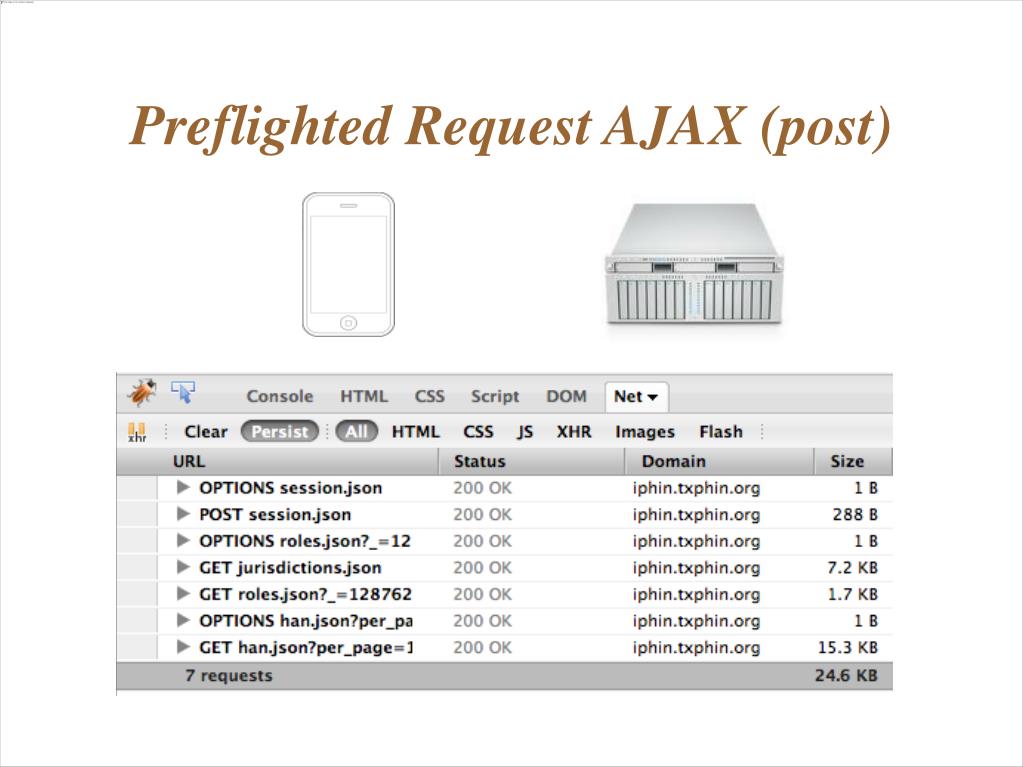Toggle the Persist button
The image size is (1023, 767).
[279, 432]
